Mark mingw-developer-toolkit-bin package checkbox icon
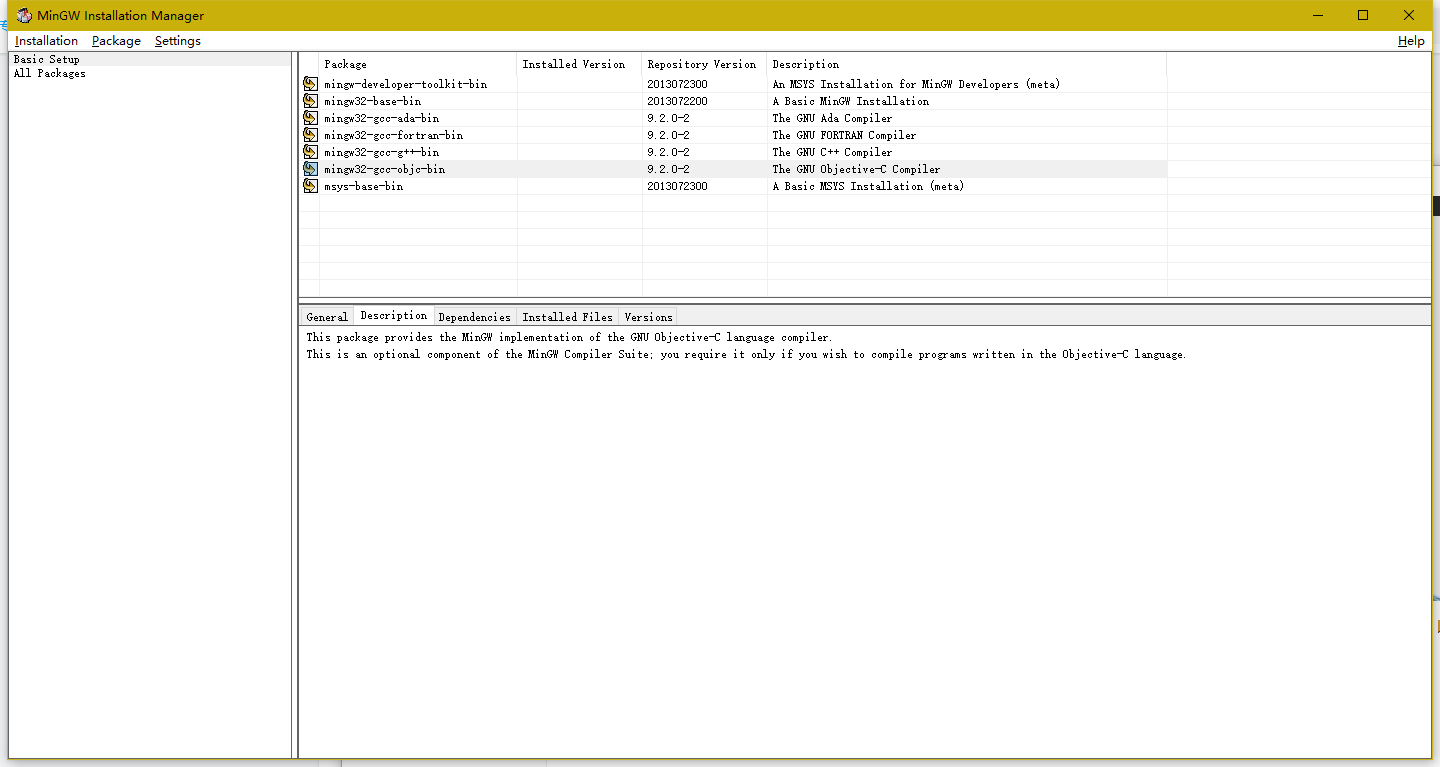 pos(310,84)
